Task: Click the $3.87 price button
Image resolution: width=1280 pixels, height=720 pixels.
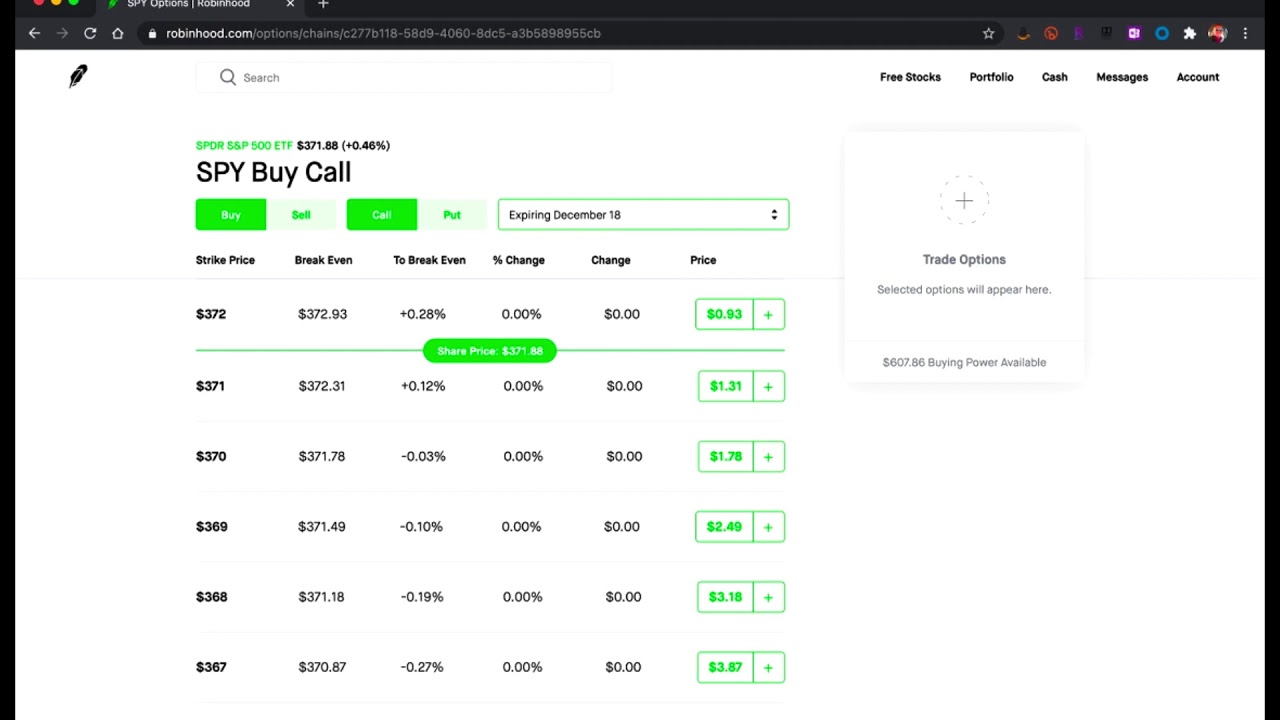Action: tap(725, 667)
